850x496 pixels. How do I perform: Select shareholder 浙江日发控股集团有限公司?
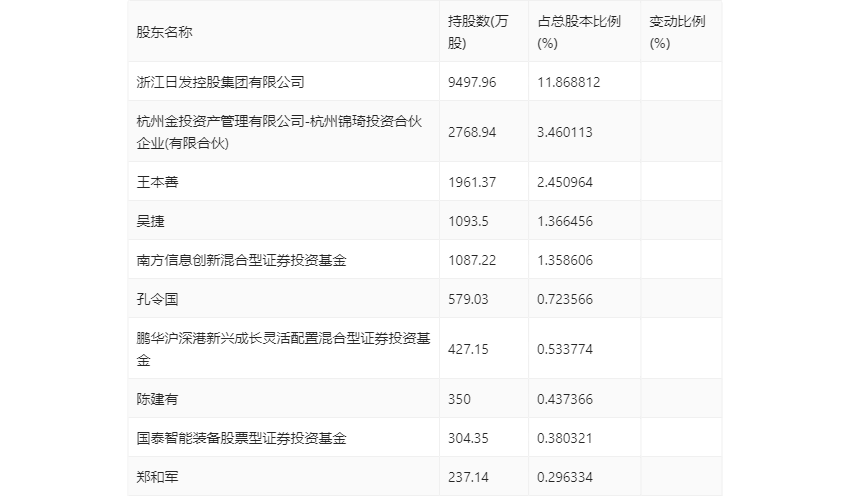(x=220, y=82)
